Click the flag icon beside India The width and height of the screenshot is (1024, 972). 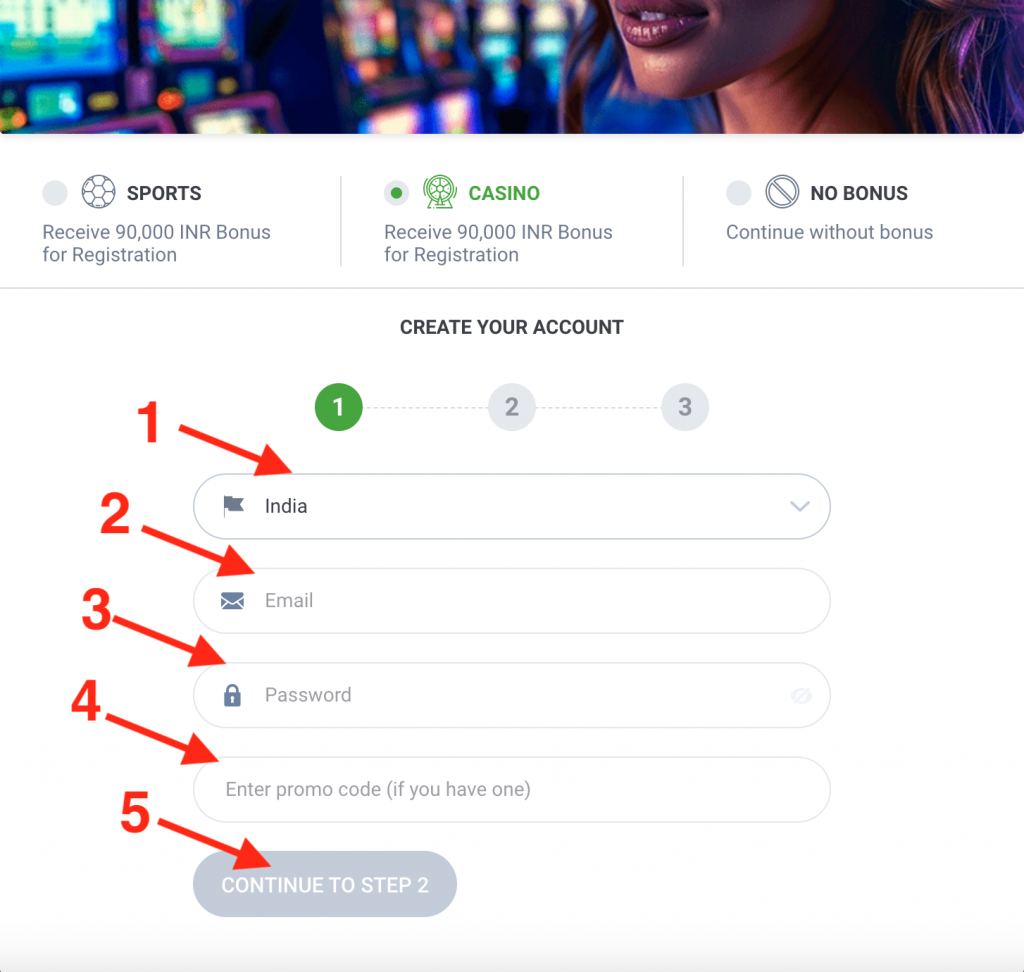233,506
